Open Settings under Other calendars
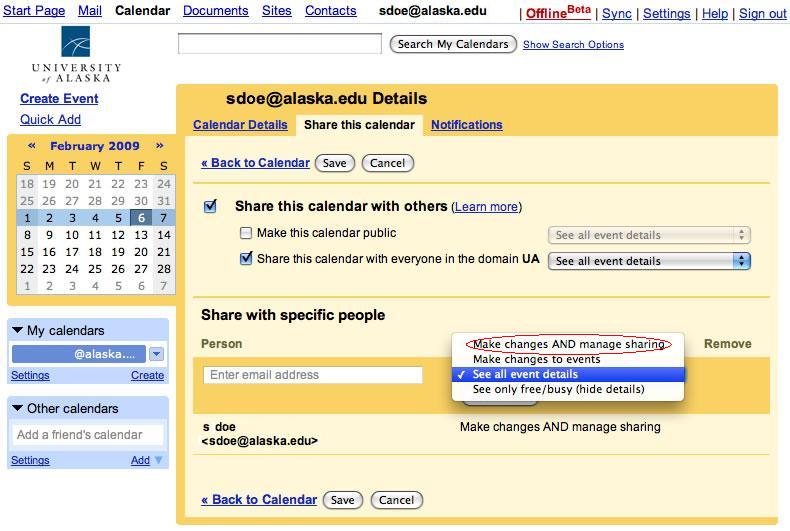The width and height of the screenshot is (790, 531). click(x=30, y=460)
